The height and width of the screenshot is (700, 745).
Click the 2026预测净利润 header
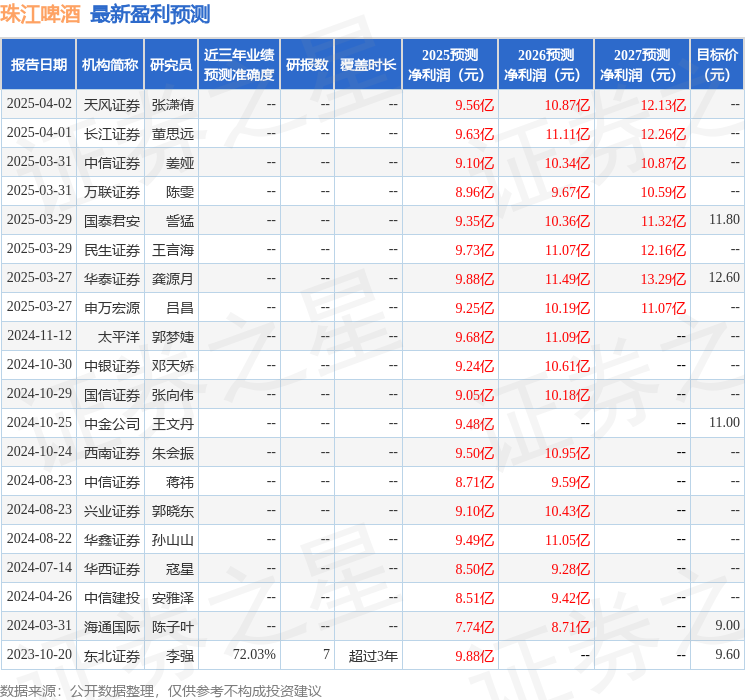(x=546, y=65)
